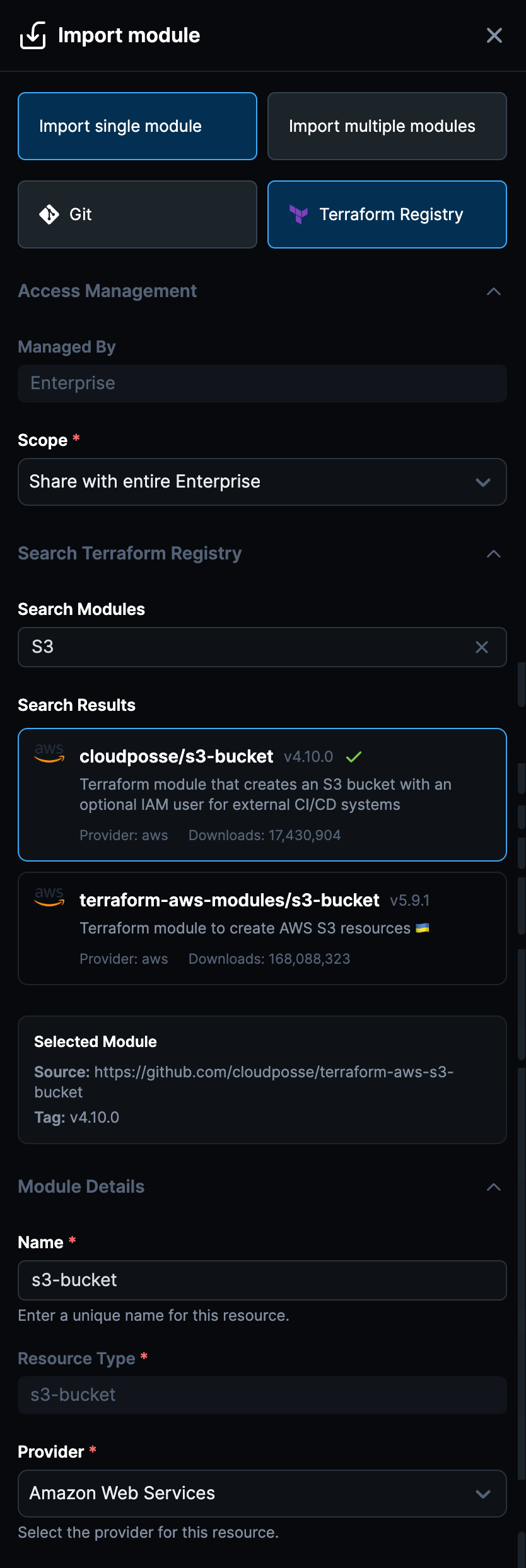Focus the Name input field
The image size is (526, 1568).
click(262, 1280)
